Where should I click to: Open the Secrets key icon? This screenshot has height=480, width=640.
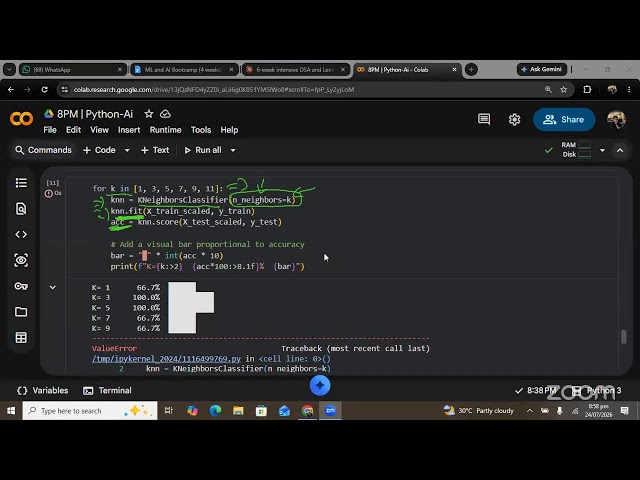click(x=21, y=286)
